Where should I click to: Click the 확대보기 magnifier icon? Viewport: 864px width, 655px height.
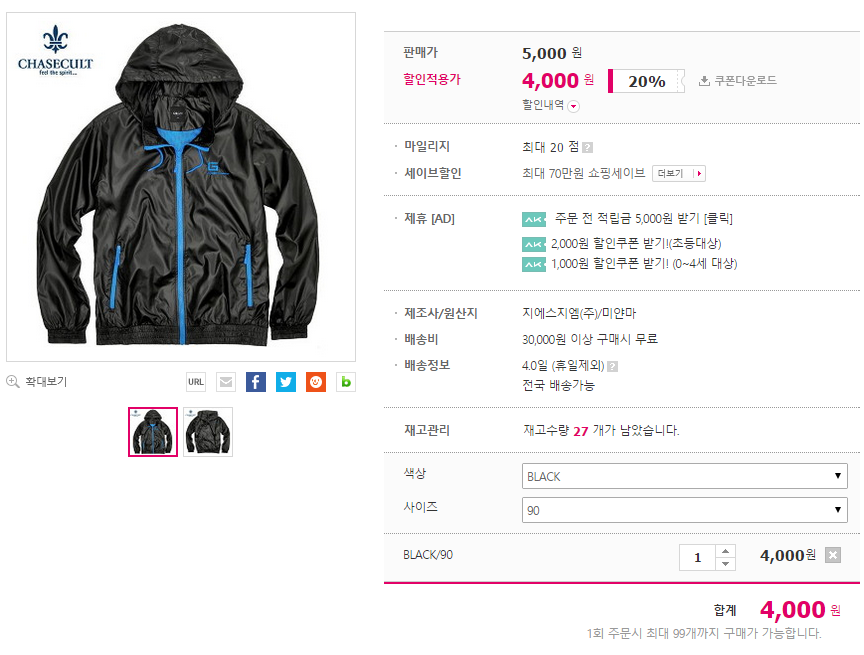pos(13,382)
